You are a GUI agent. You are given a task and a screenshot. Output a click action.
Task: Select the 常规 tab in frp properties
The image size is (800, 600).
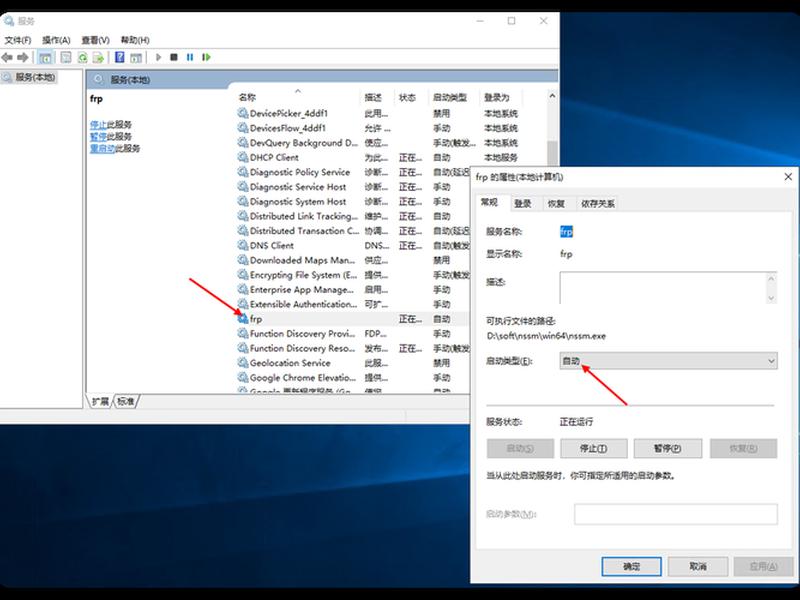(x=489, y=203)
